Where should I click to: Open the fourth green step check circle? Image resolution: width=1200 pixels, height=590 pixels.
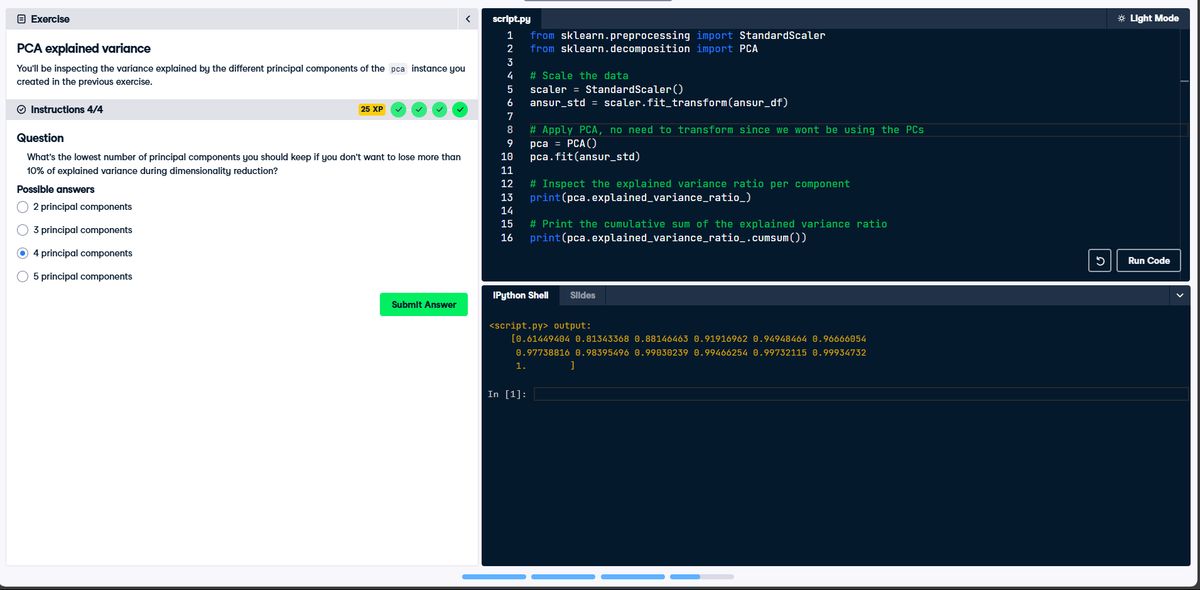tap(461, 109)
